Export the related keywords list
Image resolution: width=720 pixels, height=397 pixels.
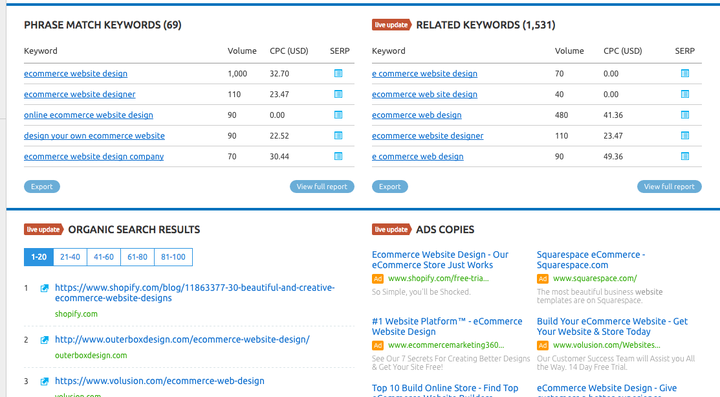390,186
